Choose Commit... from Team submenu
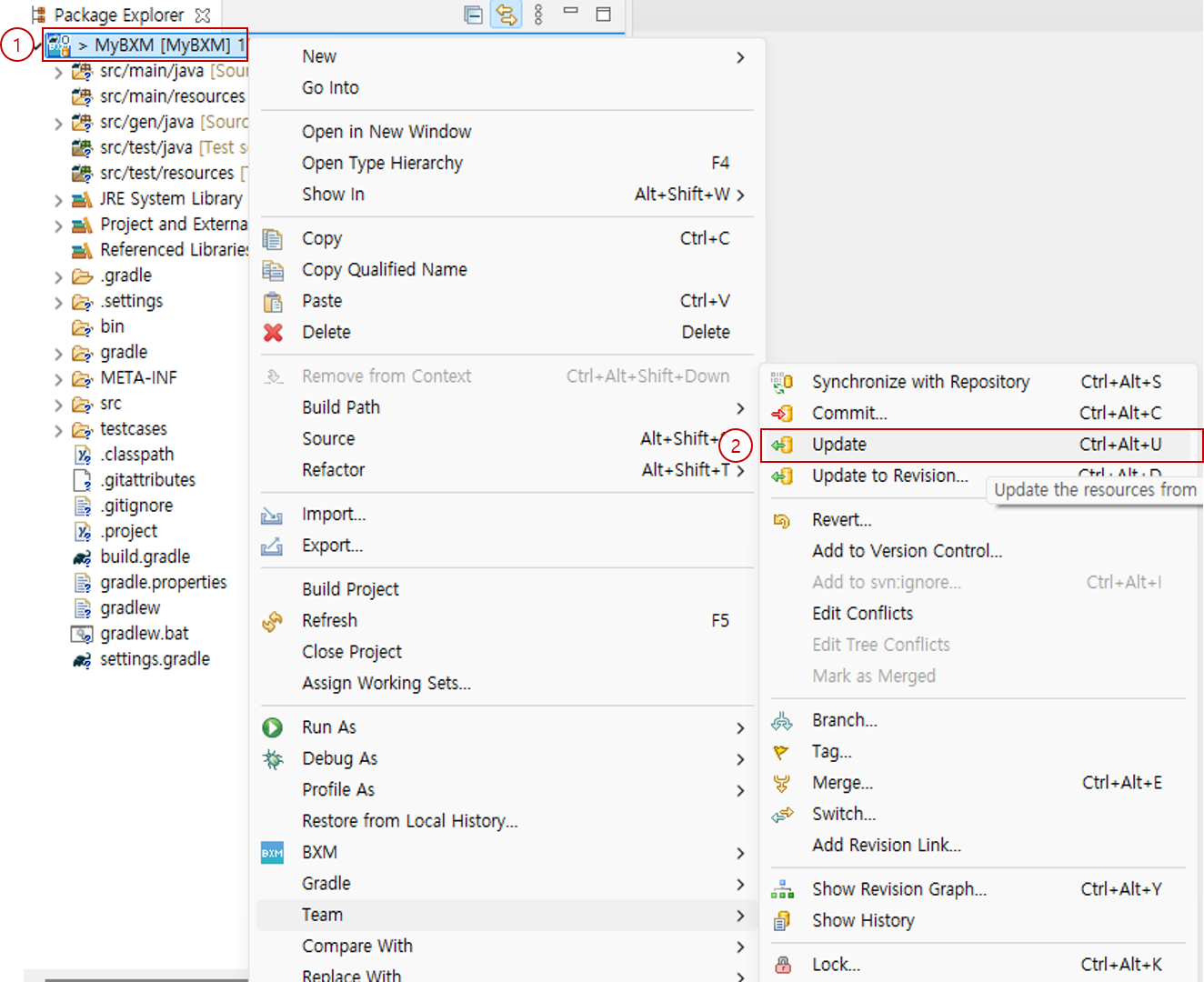1204x982 pixels. (849, 414)
